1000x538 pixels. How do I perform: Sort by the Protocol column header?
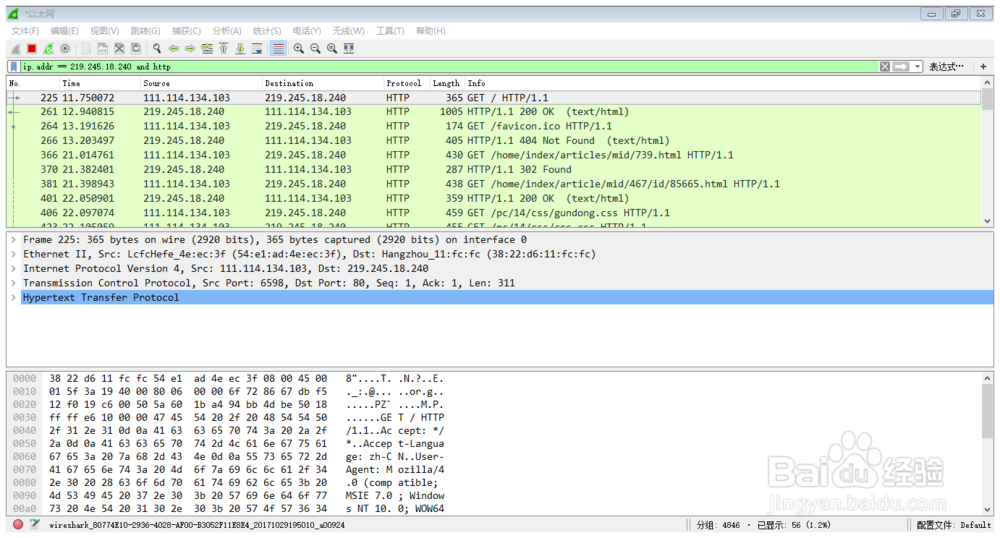pos(407,84)
